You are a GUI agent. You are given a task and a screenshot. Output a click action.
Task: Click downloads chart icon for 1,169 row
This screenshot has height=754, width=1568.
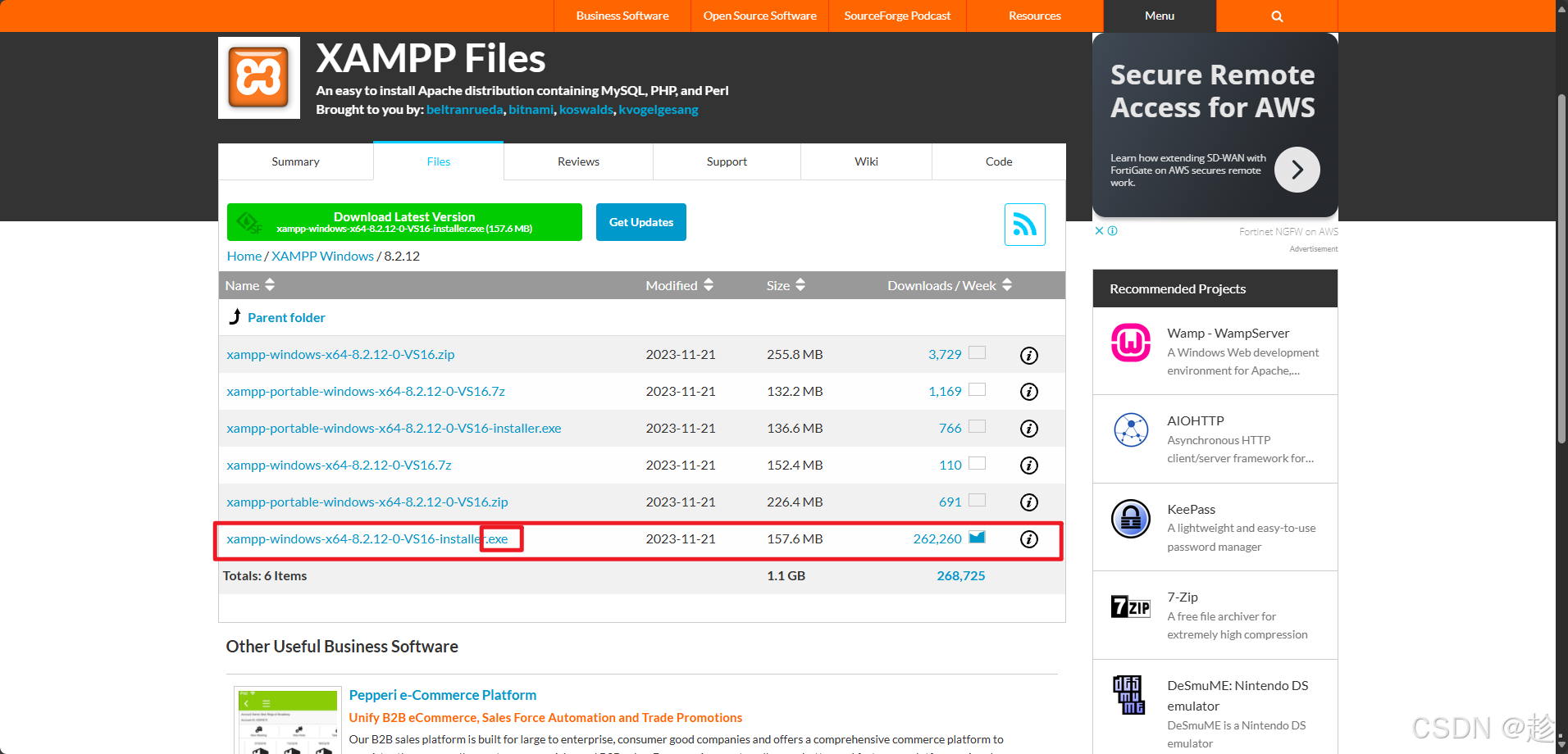(977, 389)
